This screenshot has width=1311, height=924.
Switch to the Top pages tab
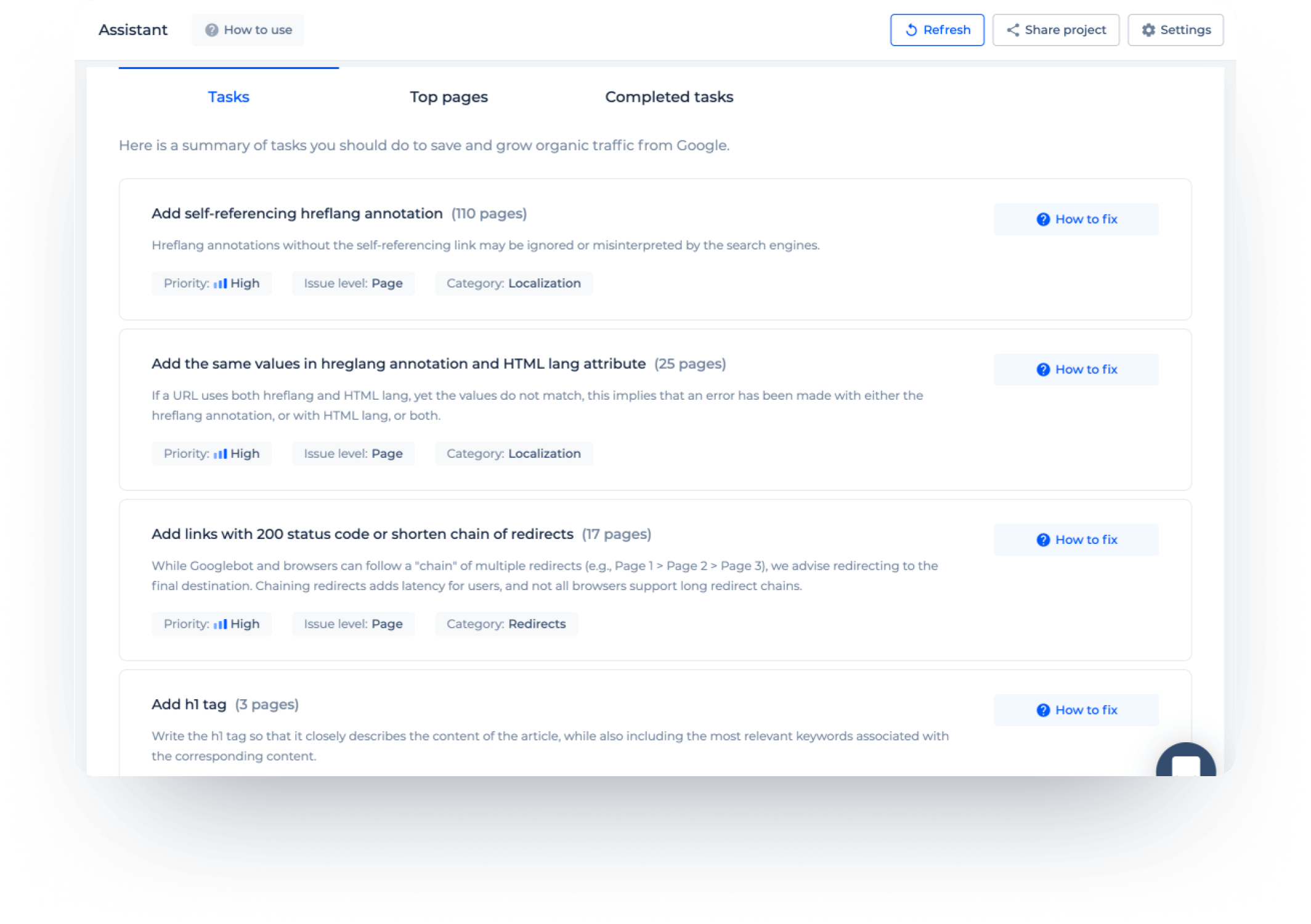click(x=448, y=96)
